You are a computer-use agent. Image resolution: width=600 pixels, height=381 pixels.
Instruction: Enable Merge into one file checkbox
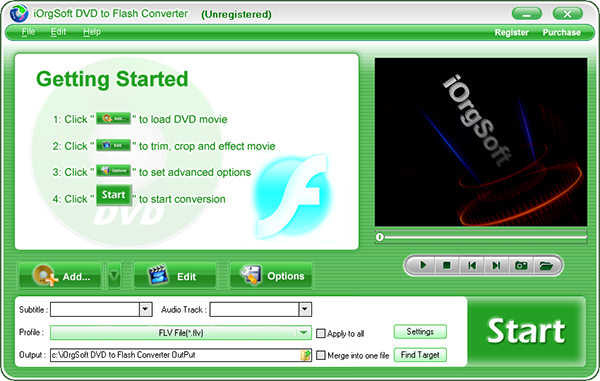pyautogui.click(x=321, y=355)
